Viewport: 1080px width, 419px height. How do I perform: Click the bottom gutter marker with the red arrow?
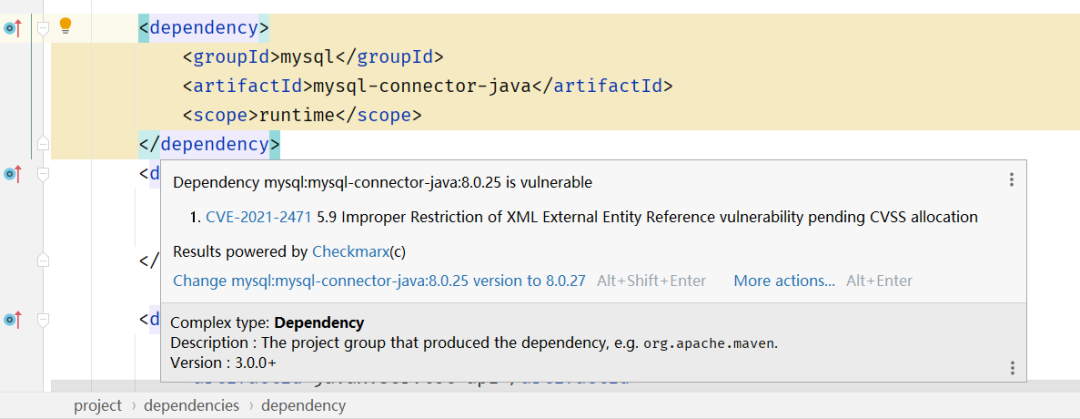coord(12,320)
